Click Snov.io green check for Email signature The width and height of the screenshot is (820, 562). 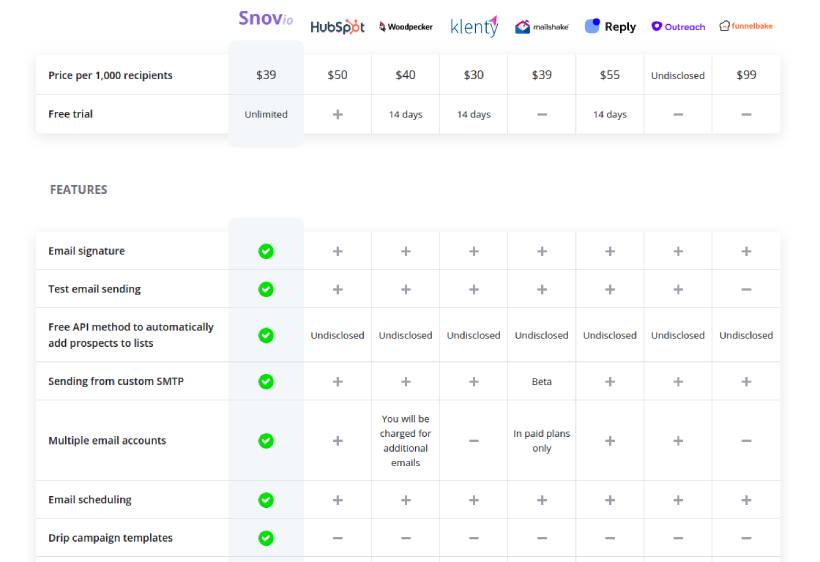click(266, 251)
